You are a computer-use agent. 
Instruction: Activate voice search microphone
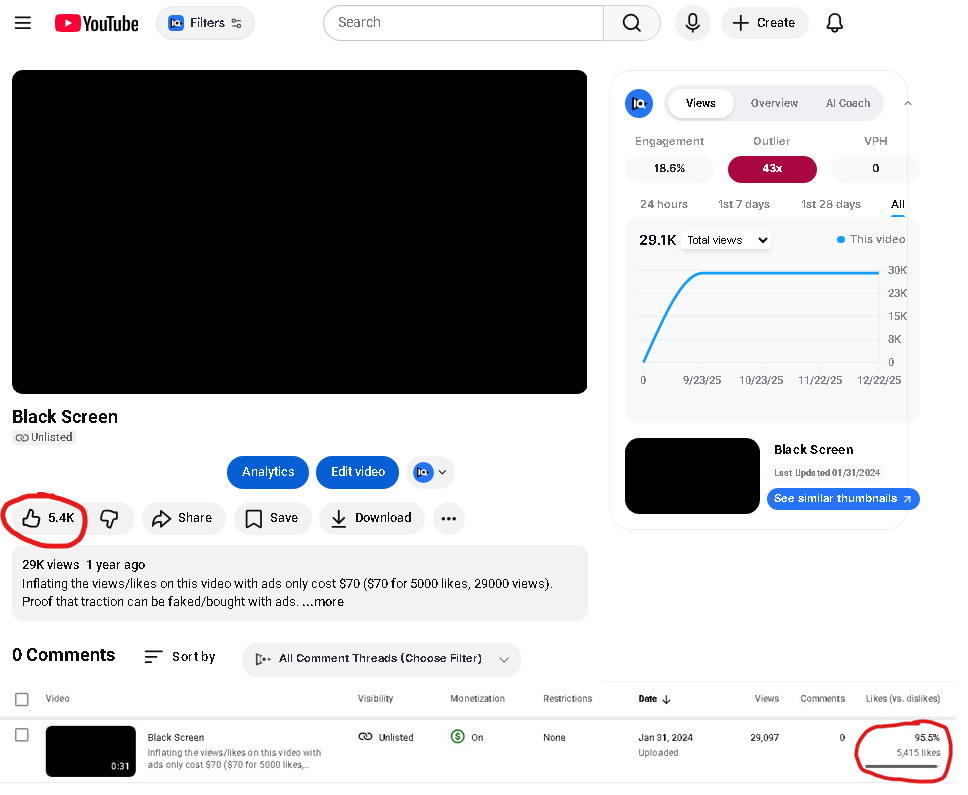(693, 23)
